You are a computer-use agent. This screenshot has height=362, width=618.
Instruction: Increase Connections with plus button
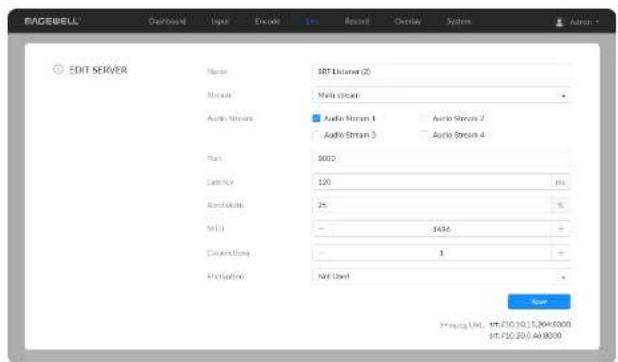560,253
